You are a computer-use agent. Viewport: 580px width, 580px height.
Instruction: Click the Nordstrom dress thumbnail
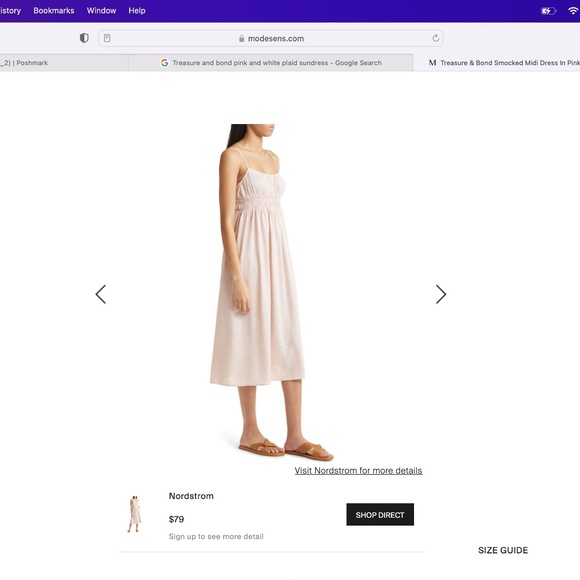pyautogui.click(x=135, y=514)
